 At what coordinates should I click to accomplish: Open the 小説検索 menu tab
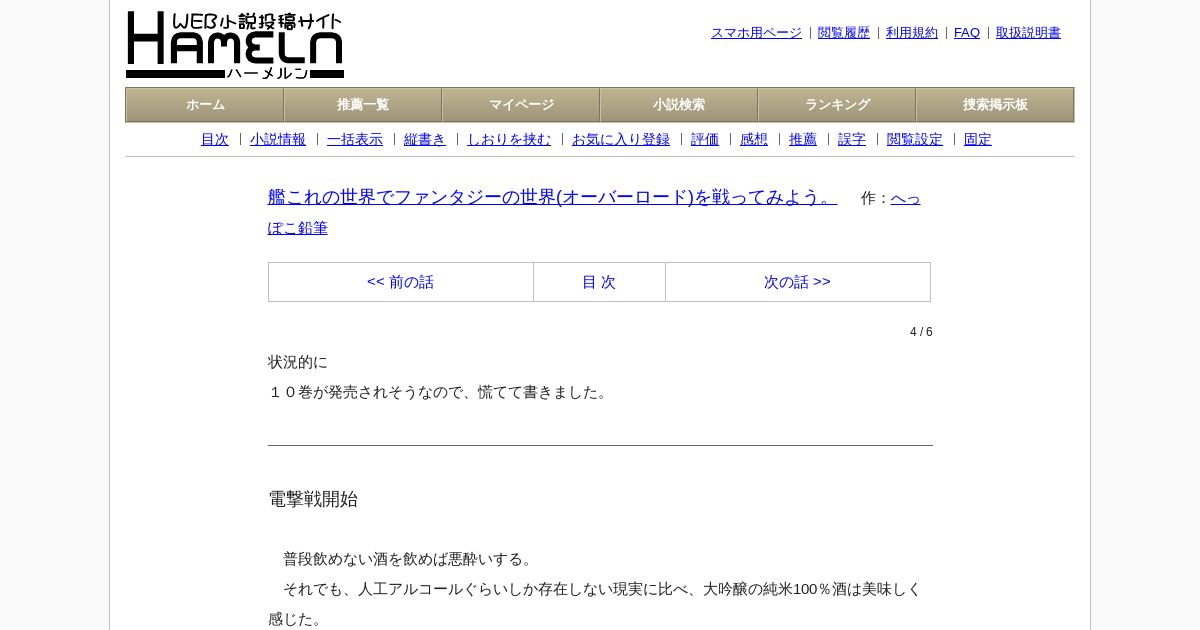pos(679,105)
